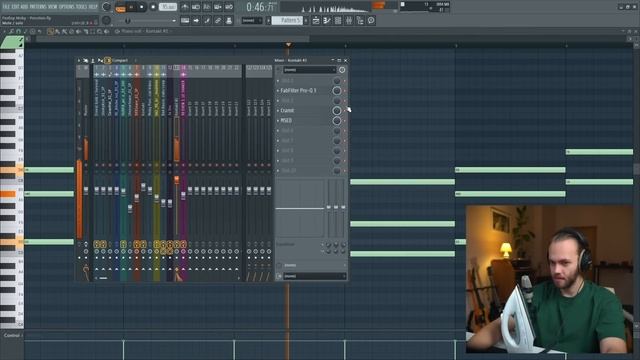Screen dimensions: 640x360
Task: Switch the pattern/song mode toggle
Action: 120,7
